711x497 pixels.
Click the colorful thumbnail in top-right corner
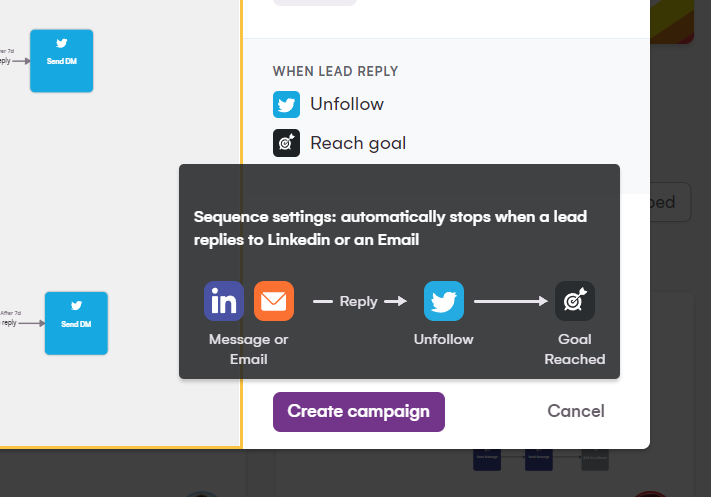[x=680, y=20]
